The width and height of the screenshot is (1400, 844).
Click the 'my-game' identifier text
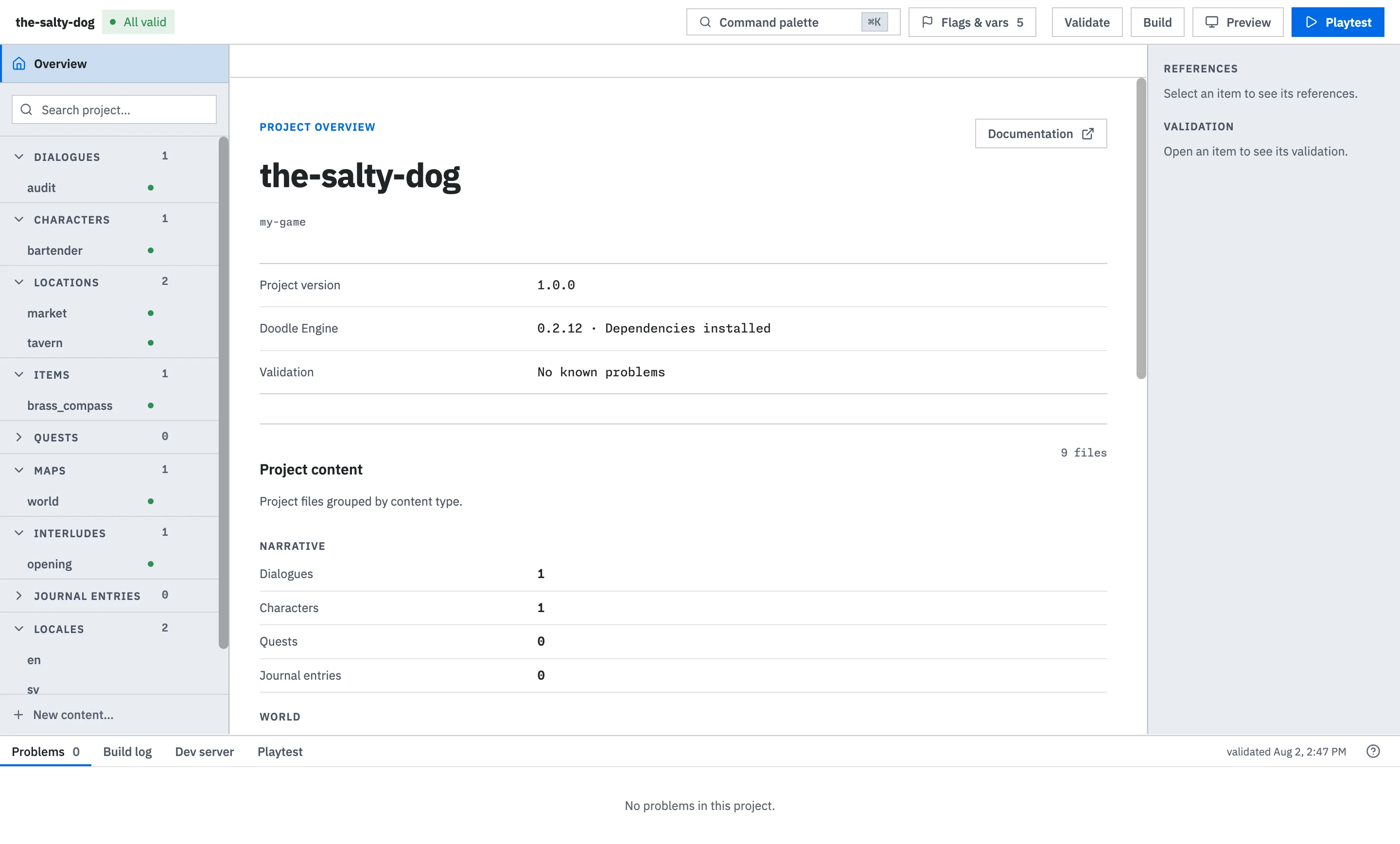coord(282,222)
